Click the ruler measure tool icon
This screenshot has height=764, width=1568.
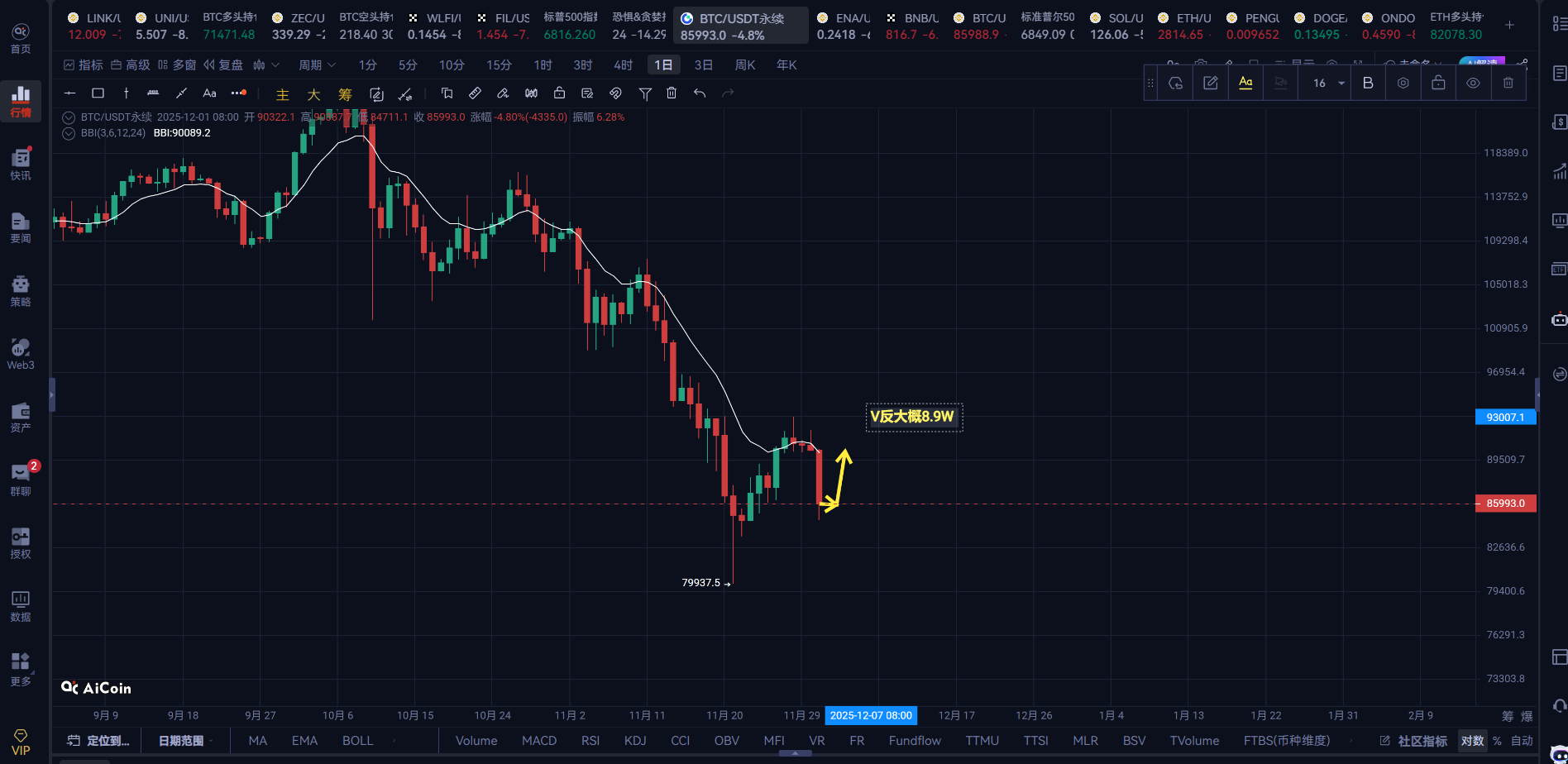click(x=475, y=93)
